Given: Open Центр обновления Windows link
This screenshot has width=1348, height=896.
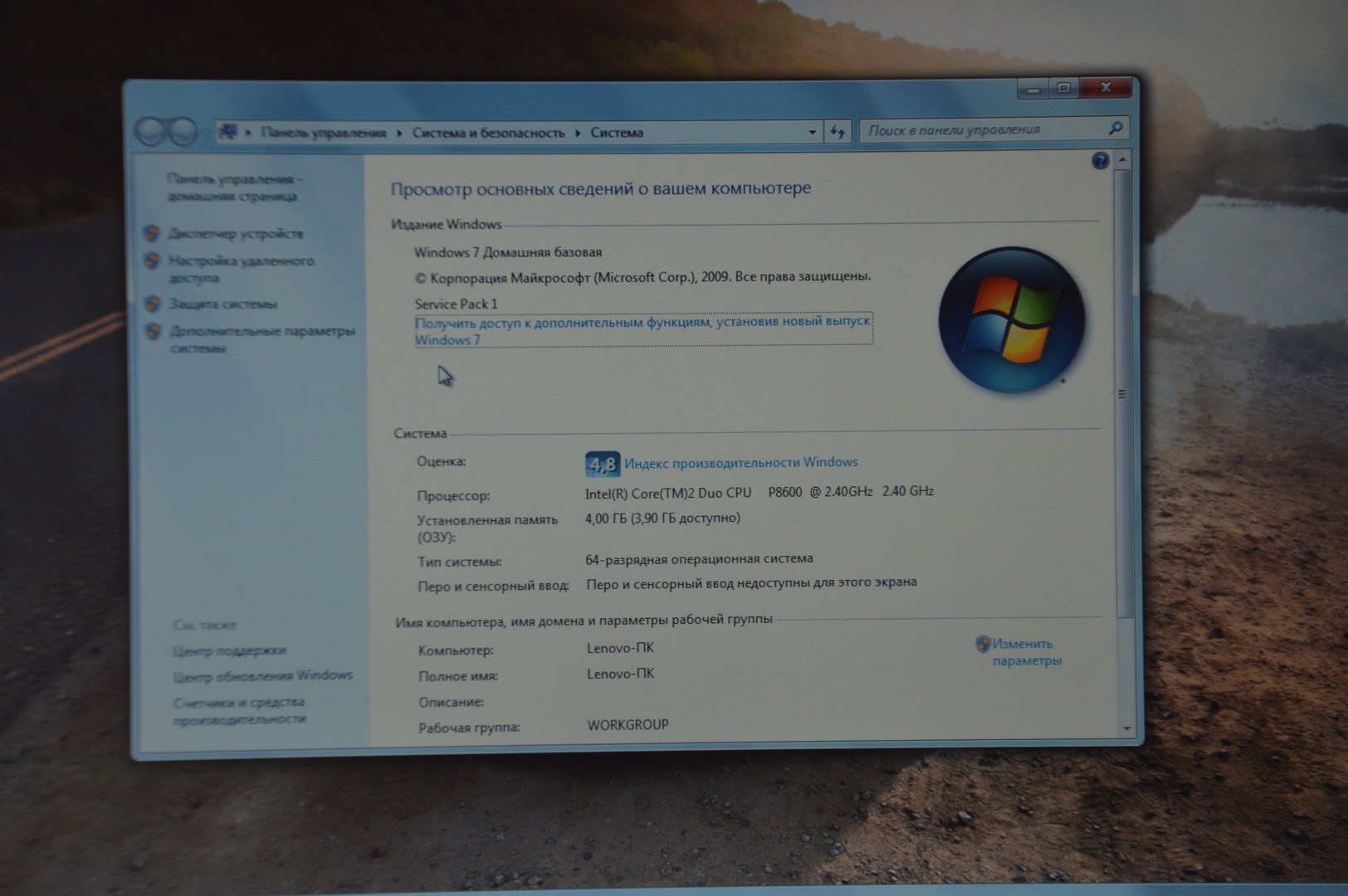Looking at the screenshot, I should (263, 675).
